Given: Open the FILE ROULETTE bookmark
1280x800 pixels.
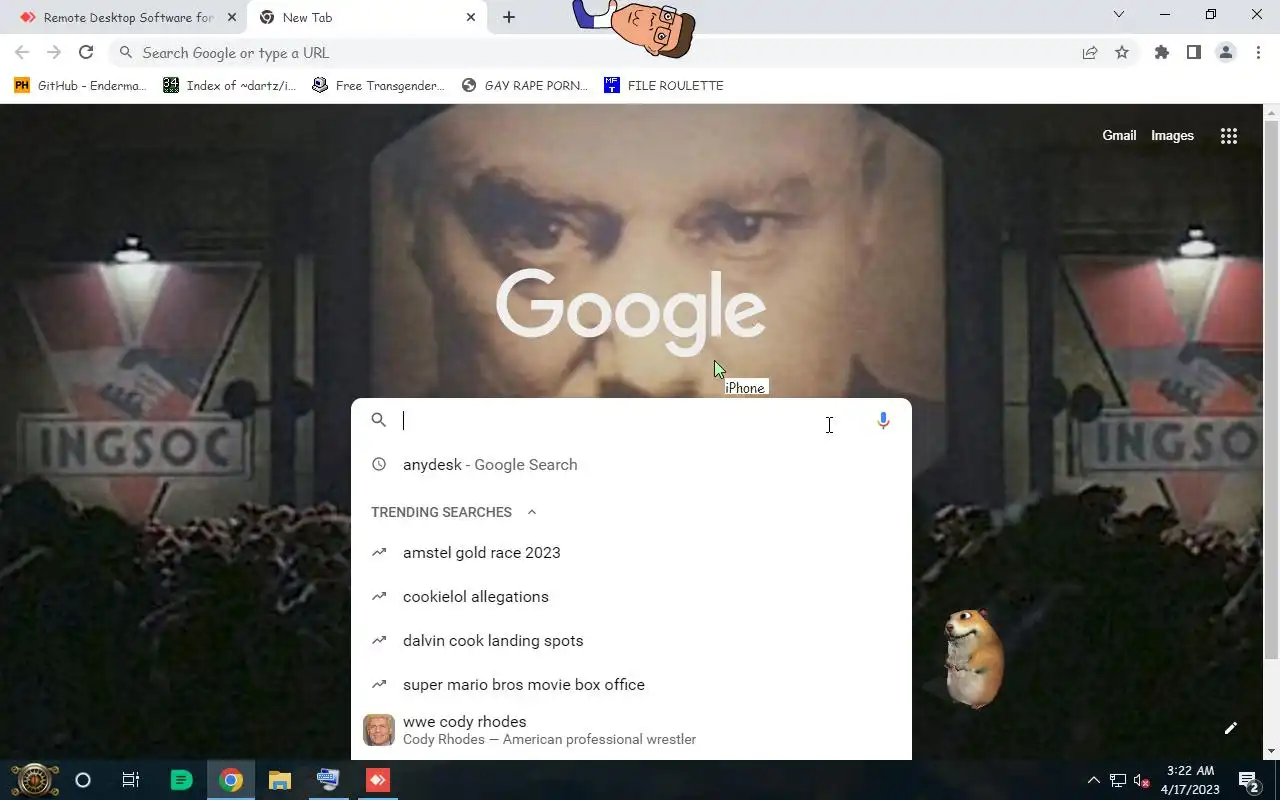Looking at the screenshot, I should [664, 86].
